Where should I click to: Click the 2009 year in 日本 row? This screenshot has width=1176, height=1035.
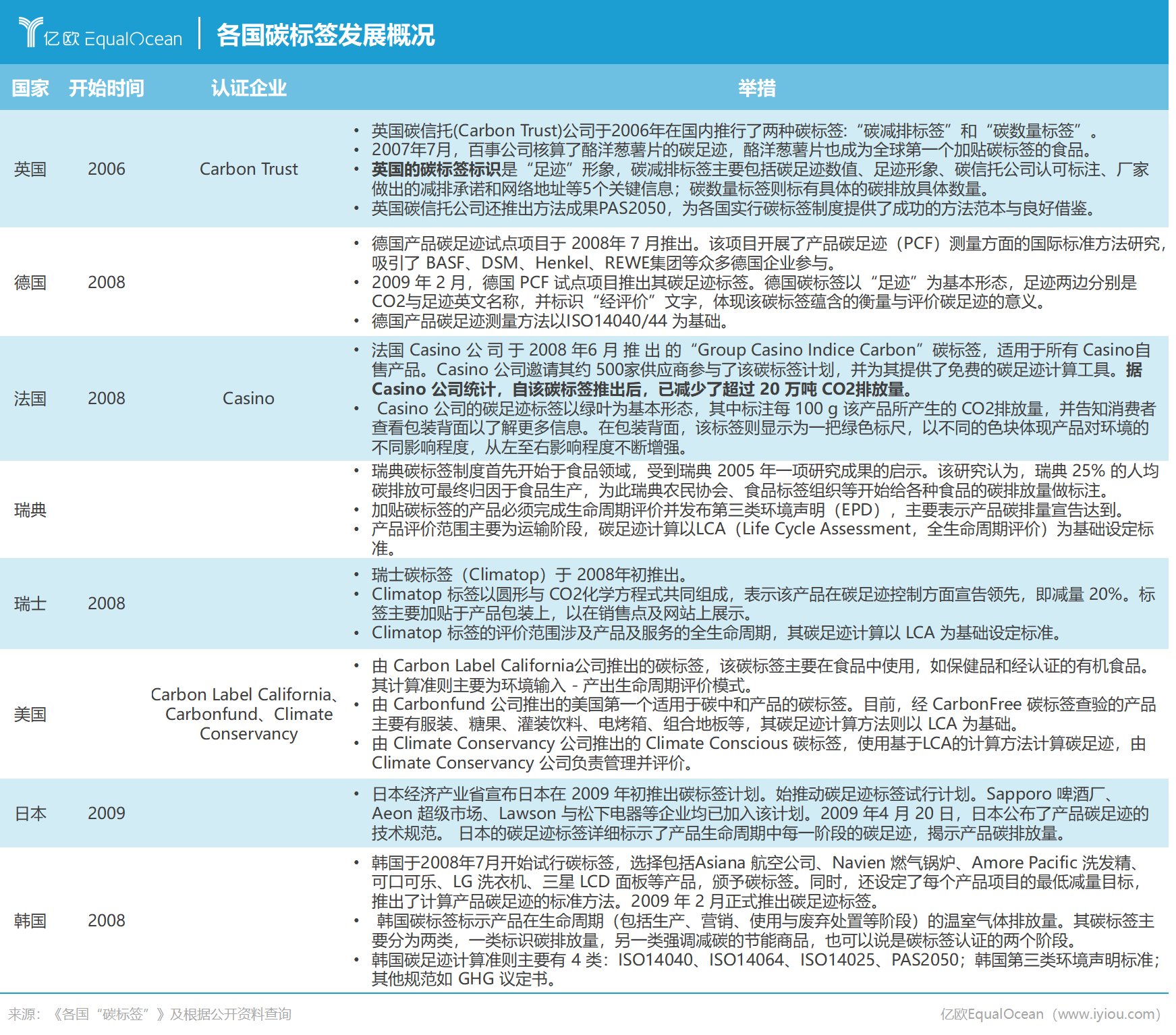coord(107,813)
